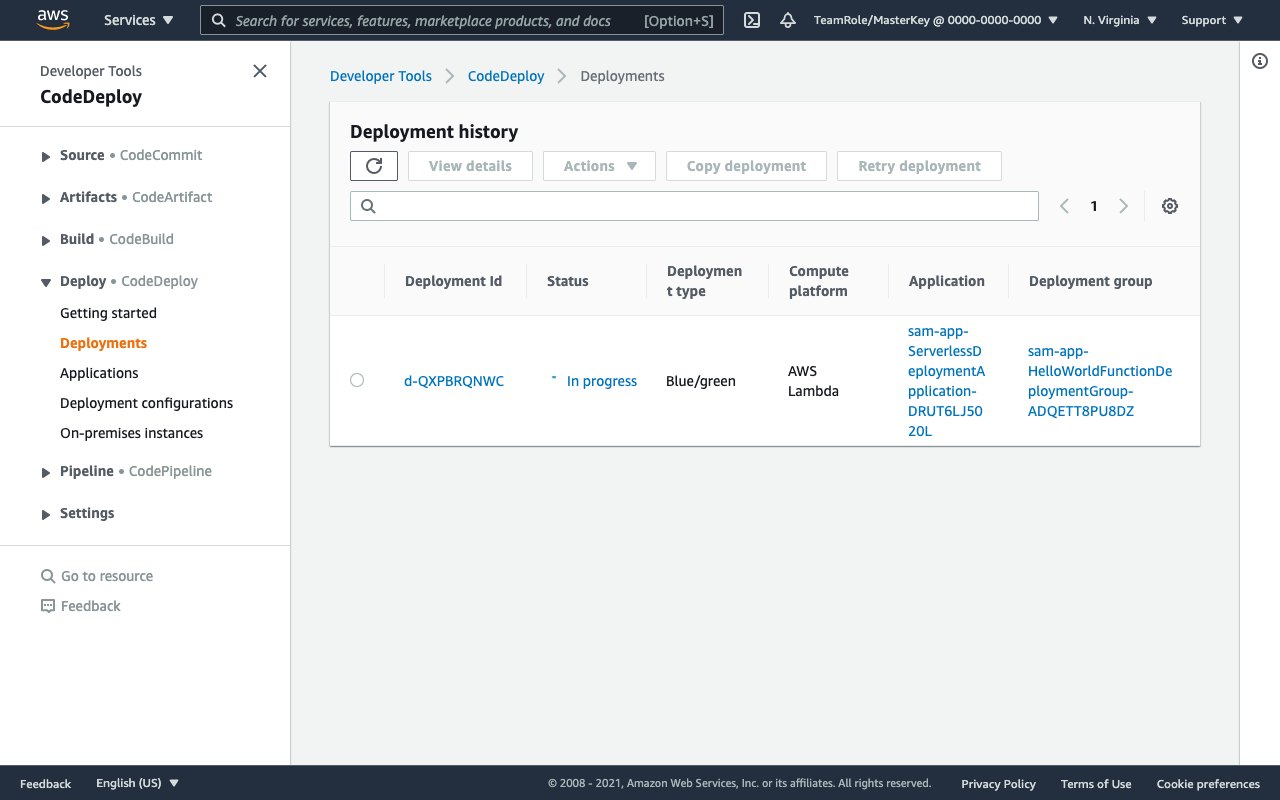Click the AWS global search field

(x=462, y=20)
